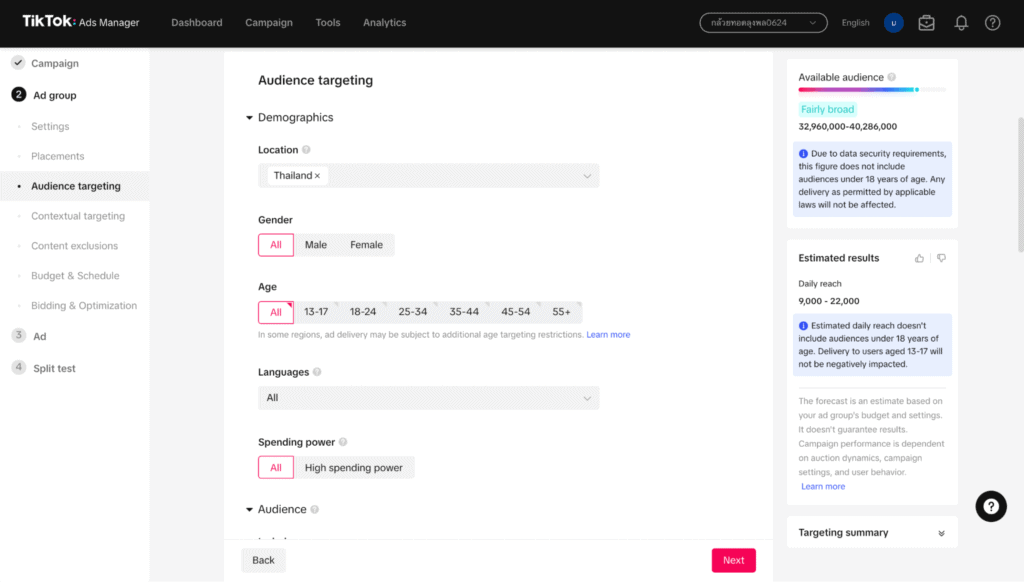Click the 32,960,000-40,286,000 audience figure
The height and width of the screenshot is (582, 1024).
(847, 127)
